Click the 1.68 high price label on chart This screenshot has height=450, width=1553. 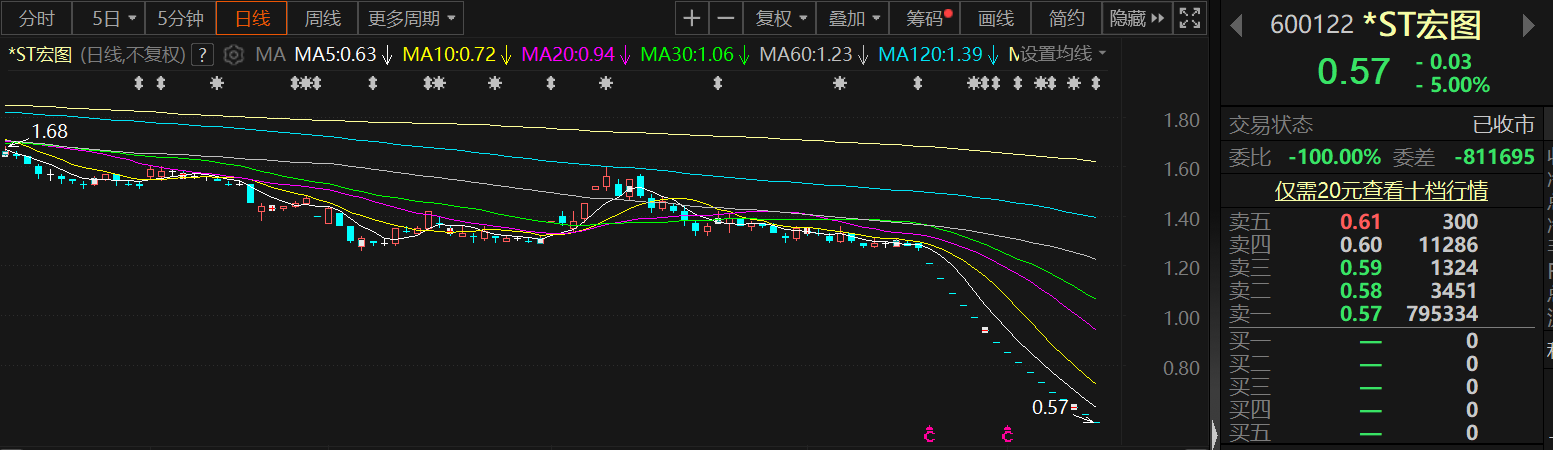[50, 131]
